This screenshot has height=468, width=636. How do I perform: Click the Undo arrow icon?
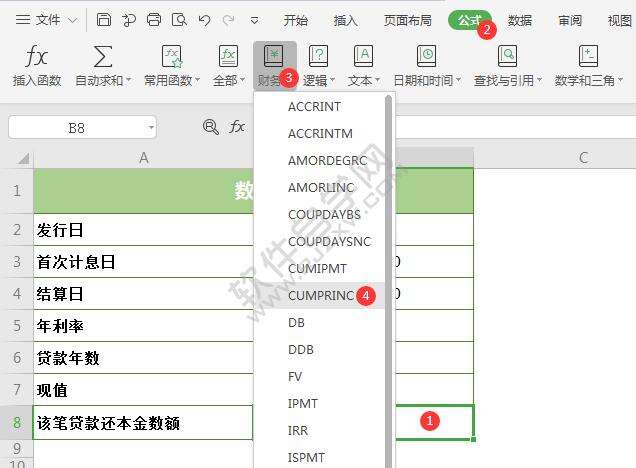coord(204,20)
